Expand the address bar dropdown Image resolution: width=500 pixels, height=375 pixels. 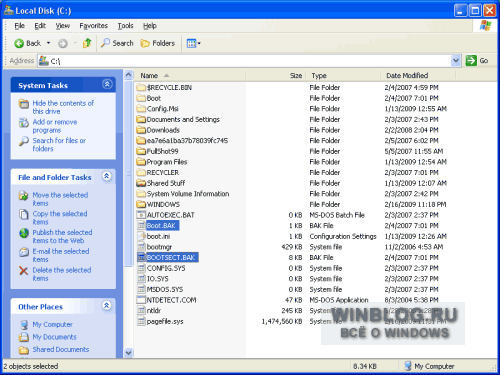click(x=456, y=61)
